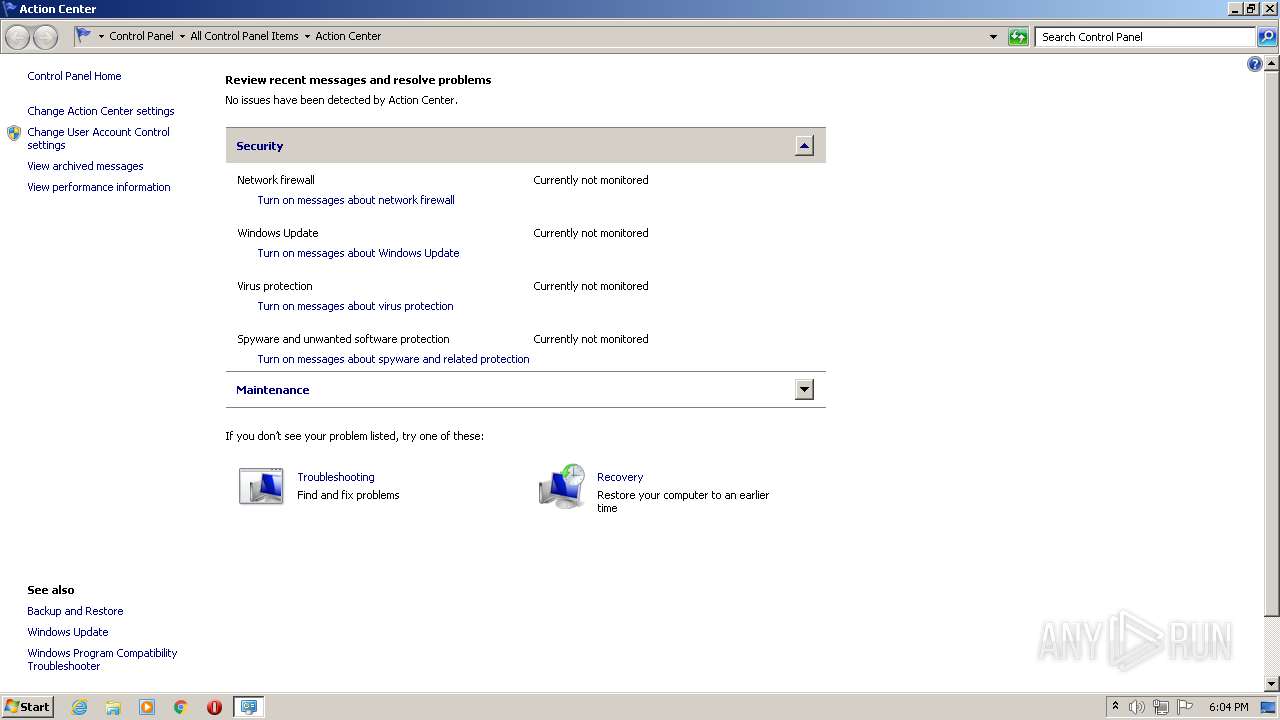Click the refresh button beside address bar

[1018, 37]
